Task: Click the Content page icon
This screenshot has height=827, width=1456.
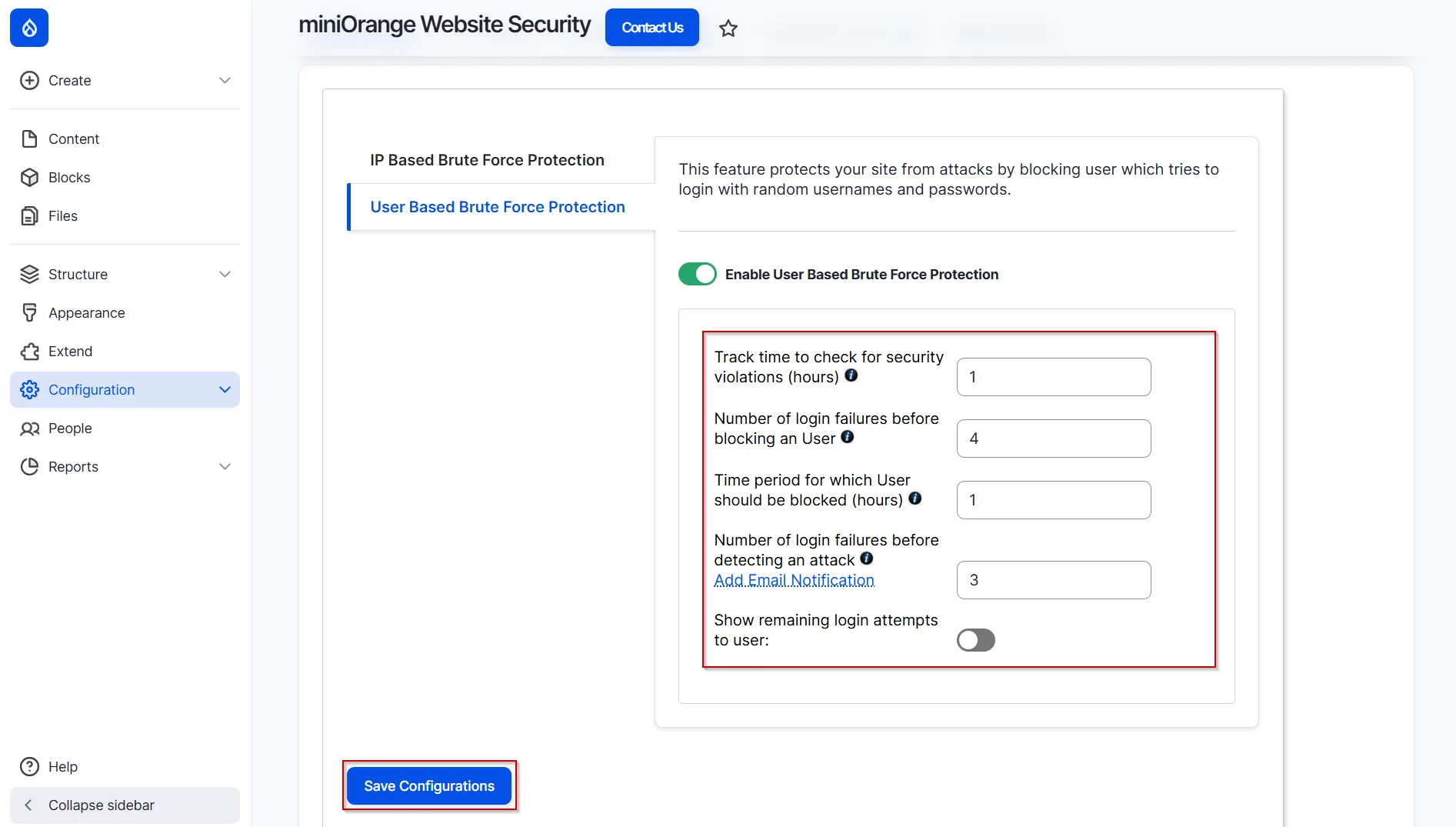Action: tap(29, 139)
